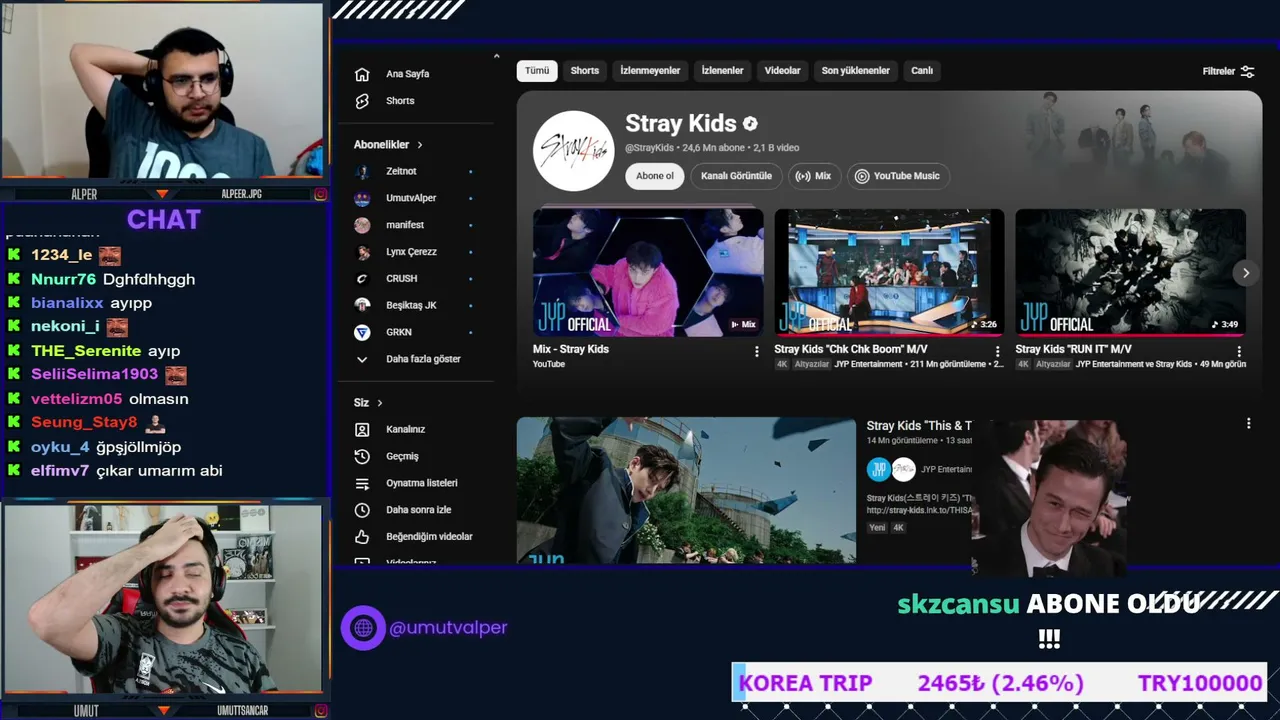The height and width of the screenshot is (720, 1280).
Task: Open the Lynx Çerezz channel avatar
Action: [x=362, y=252]
